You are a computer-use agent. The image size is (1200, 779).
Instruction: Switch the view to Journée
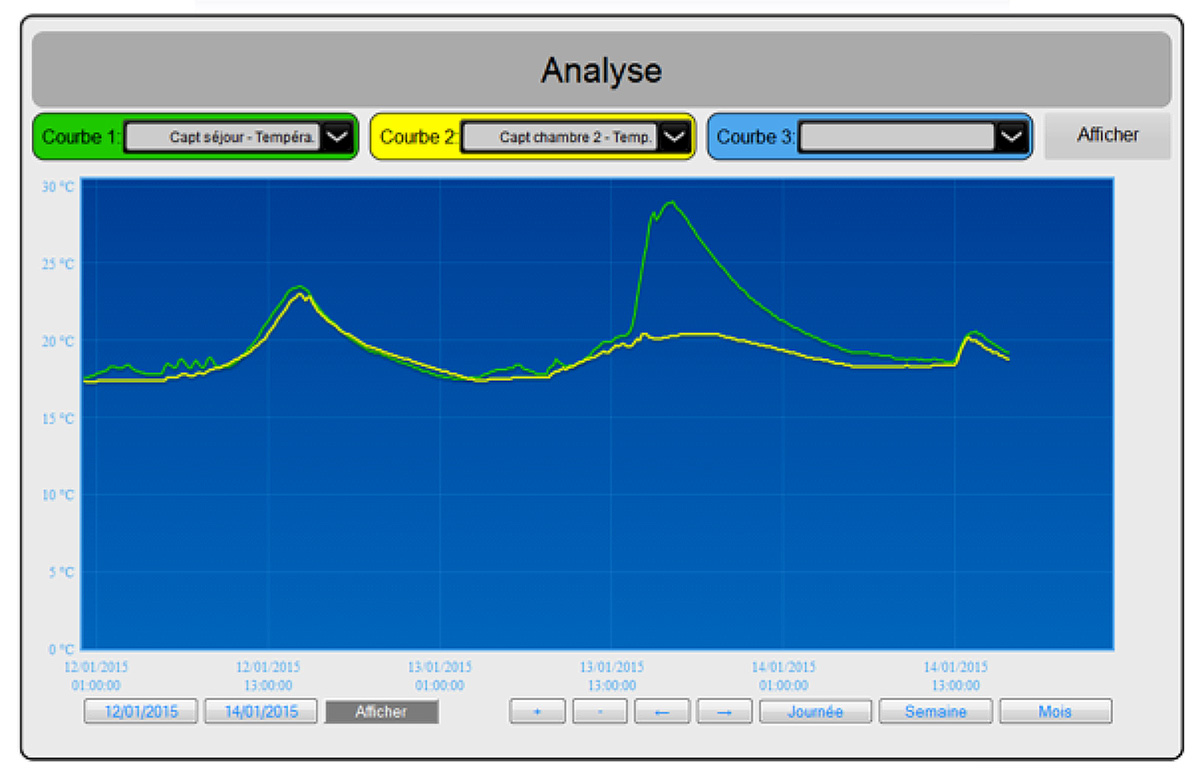[x=815, y=711]
